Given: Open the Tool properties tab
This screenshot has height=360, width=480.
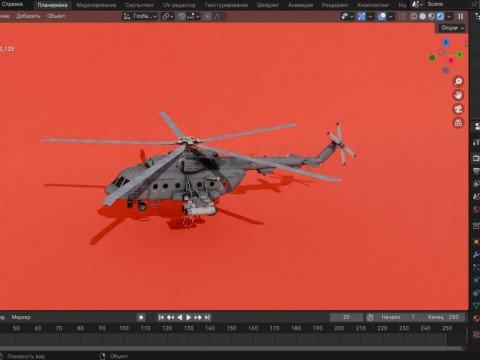Looking at the screenshot, I should tap(476, 142).
